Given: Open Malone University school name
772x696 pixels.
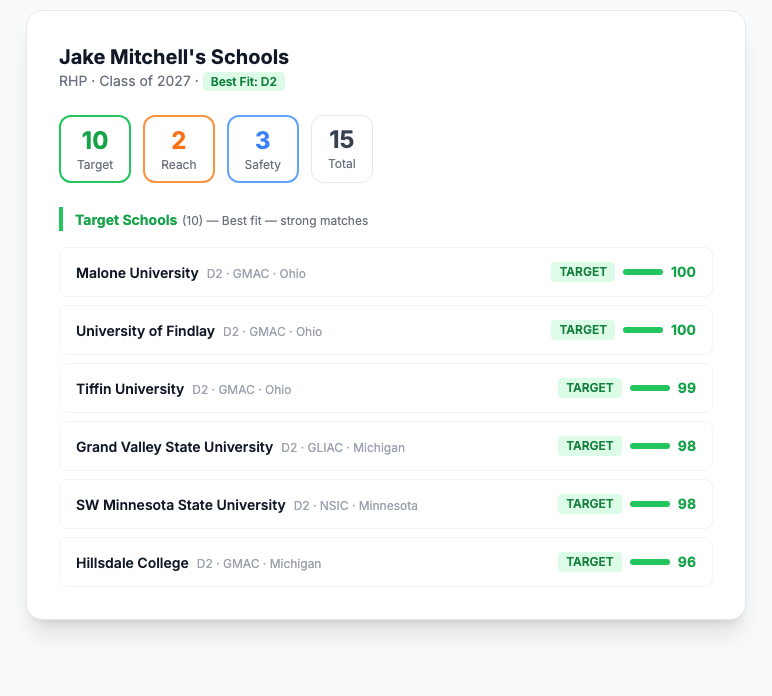Looking at the screenshot, I should (x=137, y=273).
